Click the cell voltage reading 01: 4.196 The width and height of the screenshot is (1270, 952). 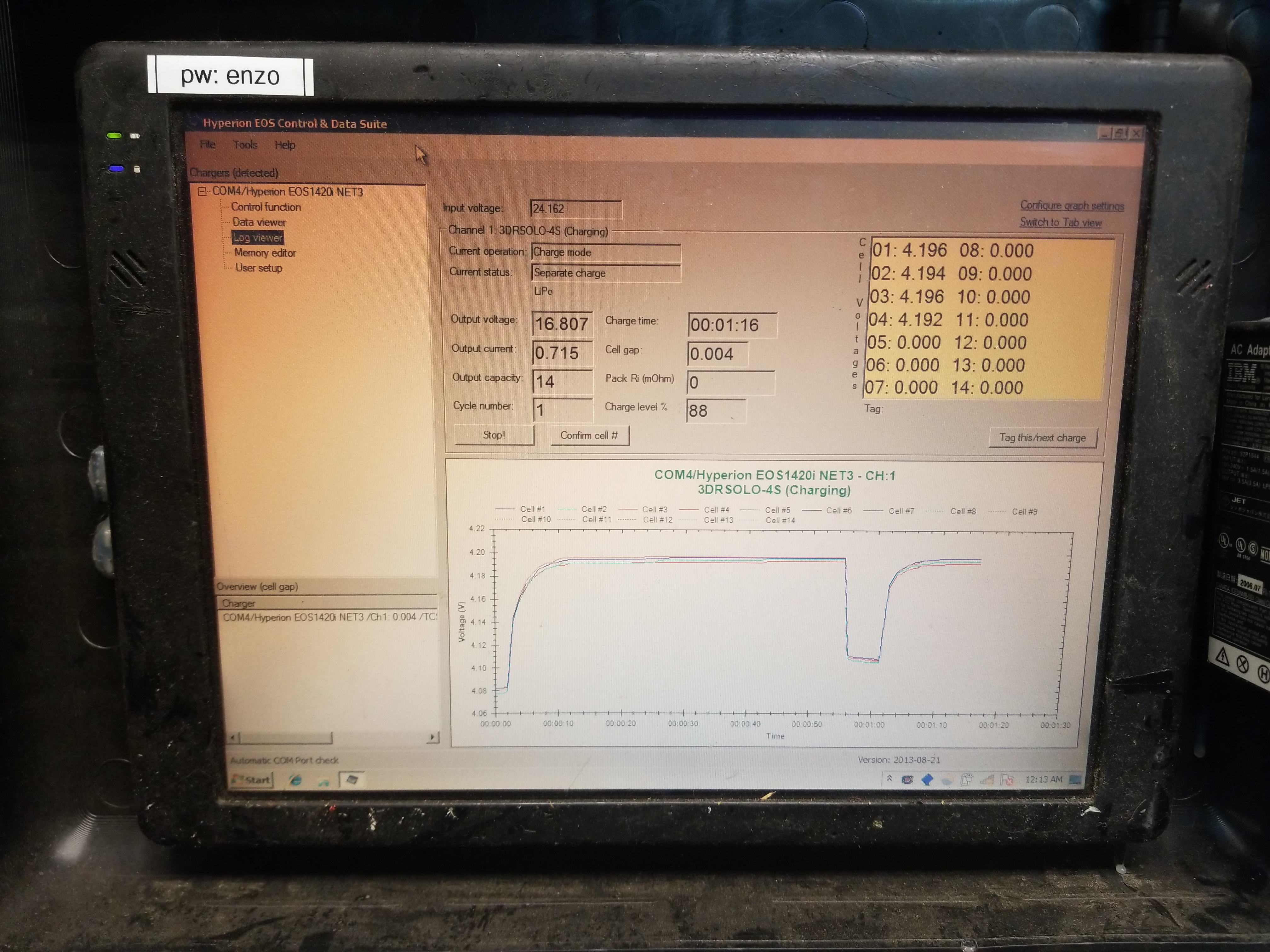pos(909,250)
